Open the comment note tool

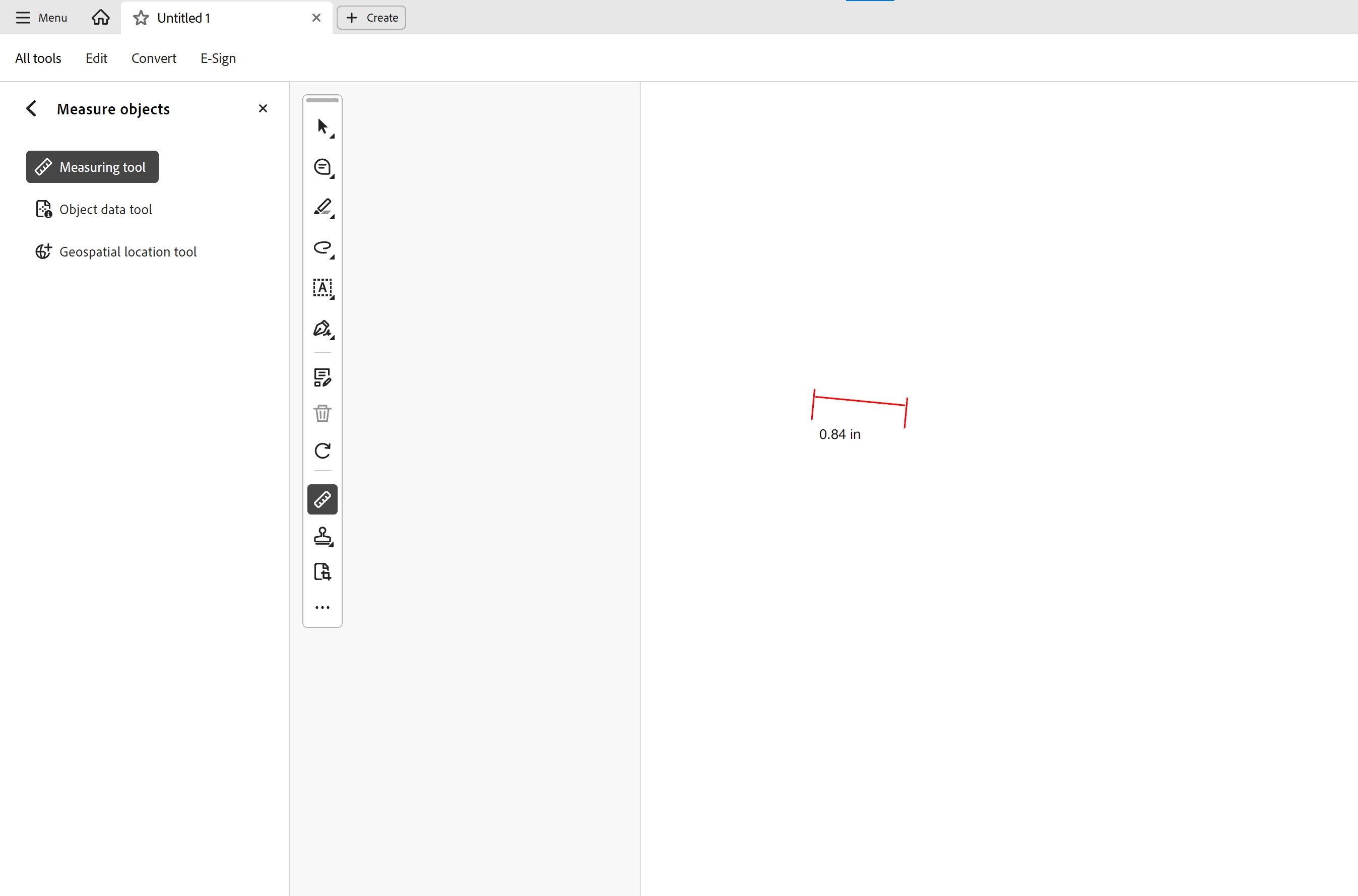(x=322, y=167)
